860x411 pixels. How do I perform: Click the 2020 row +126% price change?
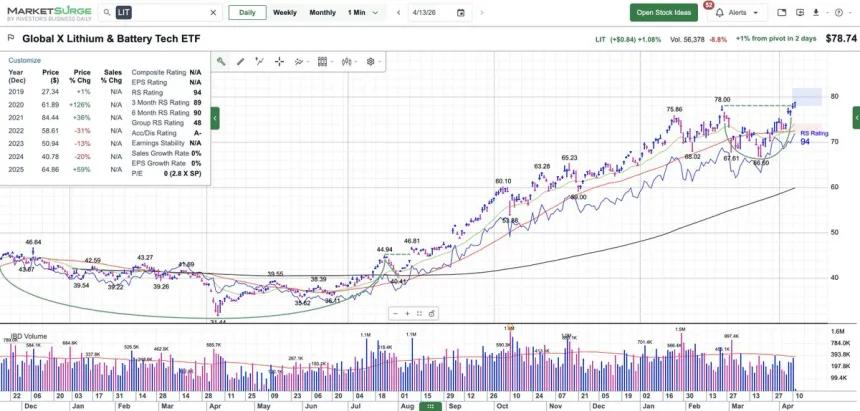pyautogui.click(x=82, y=105)
